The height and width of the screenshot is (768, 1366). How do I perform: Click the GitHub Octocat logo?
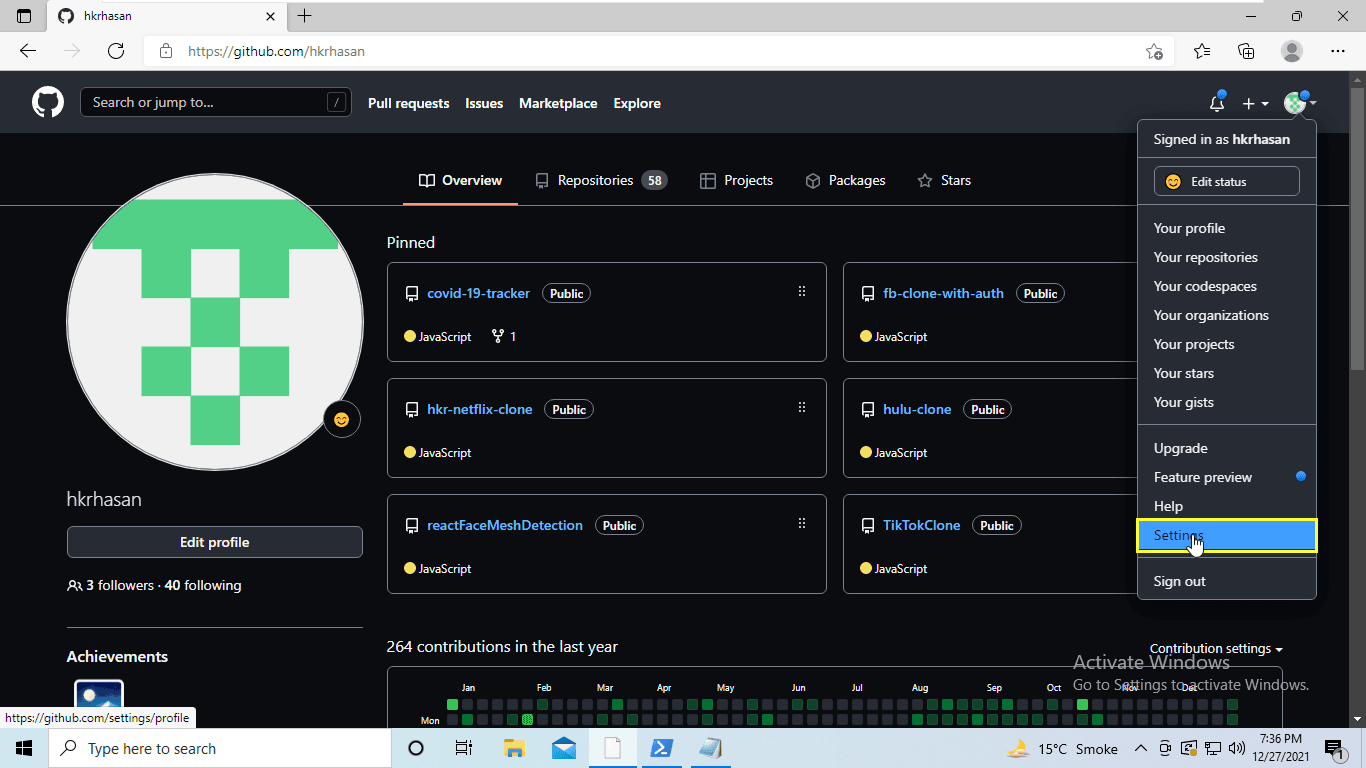click(x=48, y=103)
